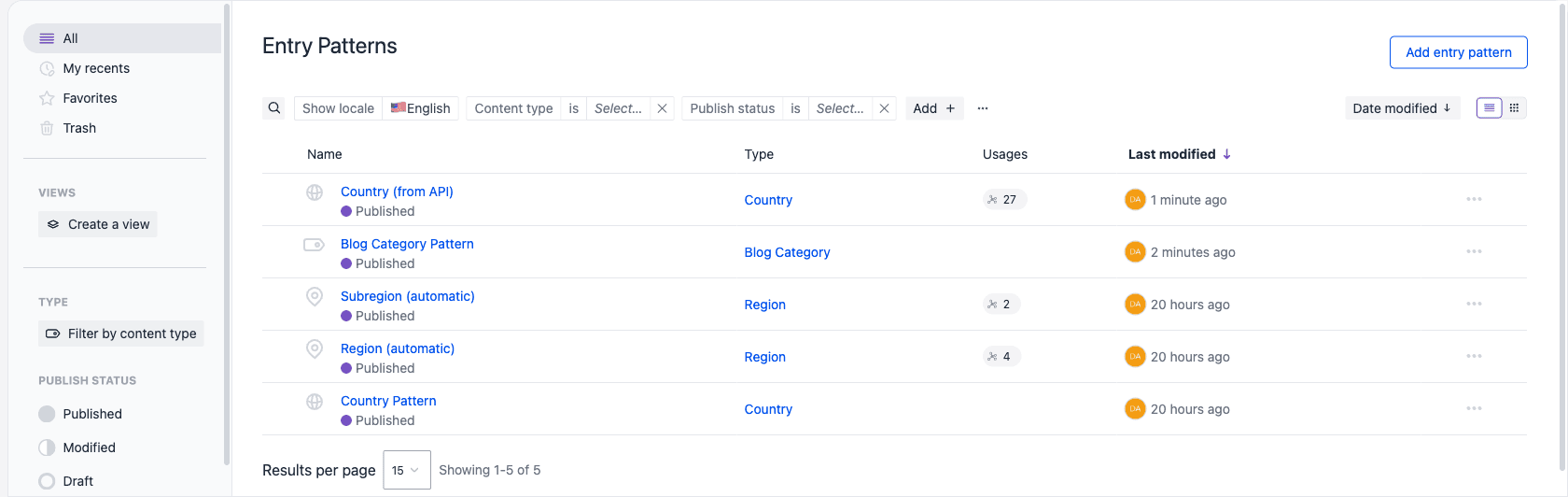Open Results per page 15 dropdown
Viewport: 1568px width, 497px height.
point(407,470)
